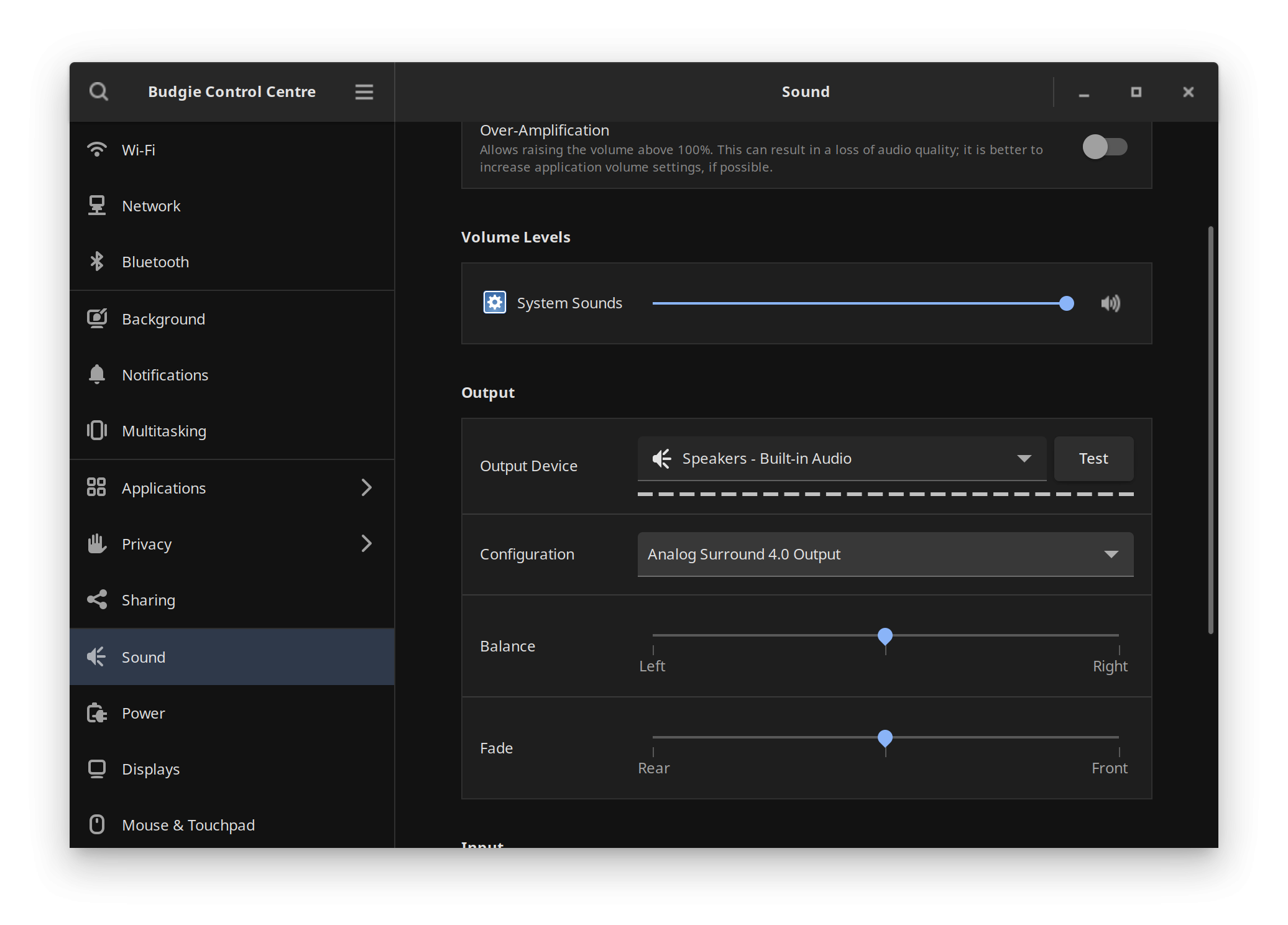Mute System Sounds via speaker icon
Image resolution: width=1288 pixels, height=925 pixels.
pos(1110,303)
